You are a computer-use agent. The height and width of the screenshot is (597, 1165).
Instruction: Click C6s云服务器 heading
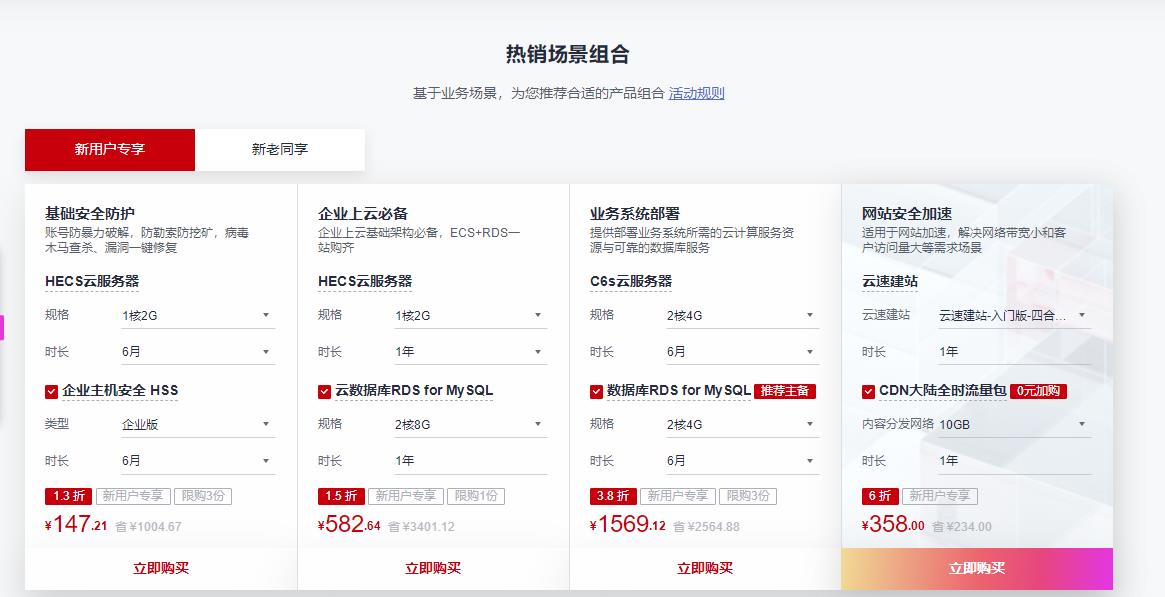631,281
